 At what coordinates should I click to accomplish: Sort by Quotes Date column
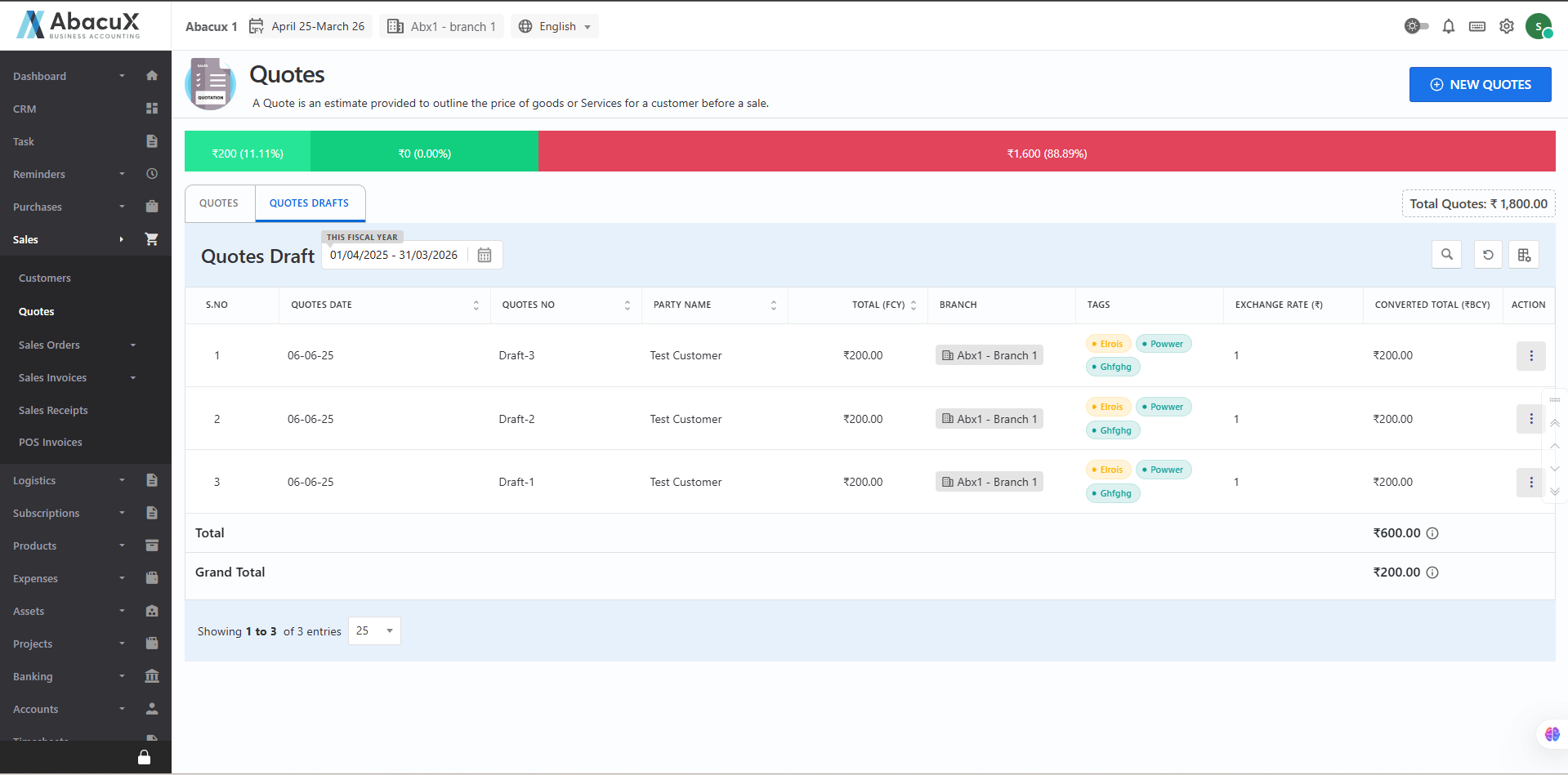(476, 305)
